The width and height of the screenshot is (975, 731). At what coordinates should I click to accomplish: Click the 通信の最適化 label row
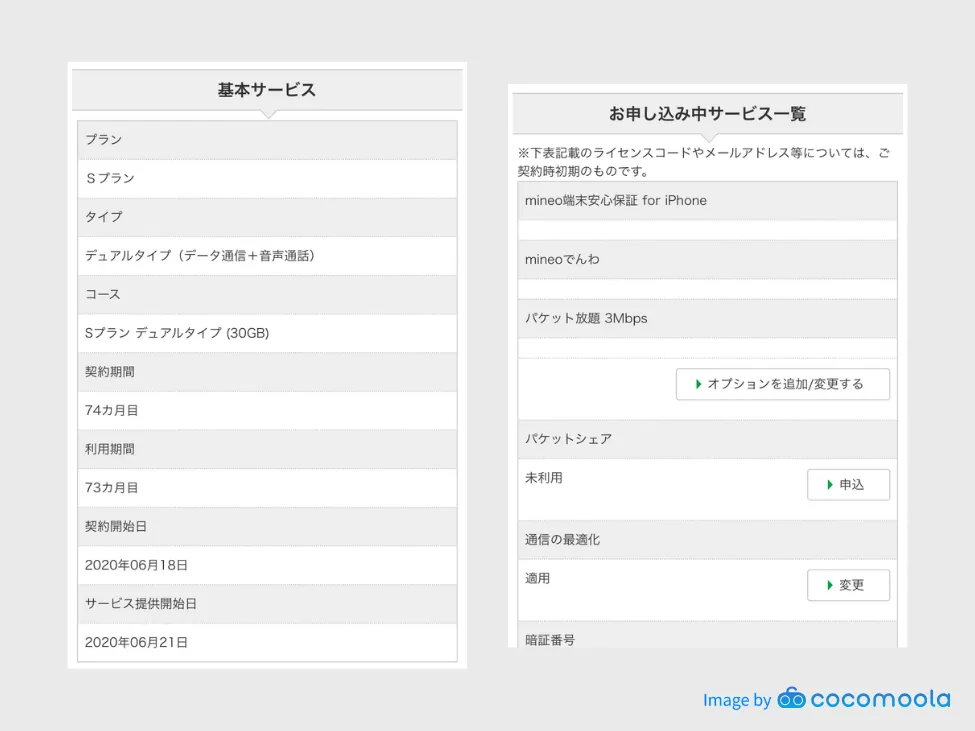(x=708, y=540)
